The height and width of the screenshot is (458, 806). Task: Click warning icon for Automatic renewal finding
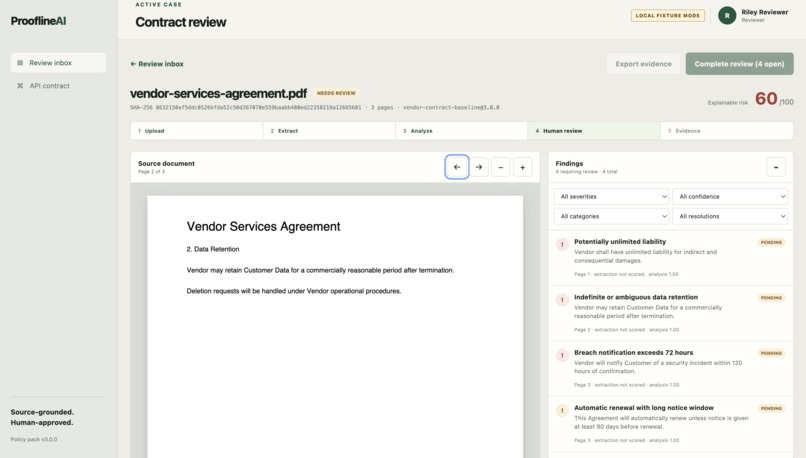[562, 410]
